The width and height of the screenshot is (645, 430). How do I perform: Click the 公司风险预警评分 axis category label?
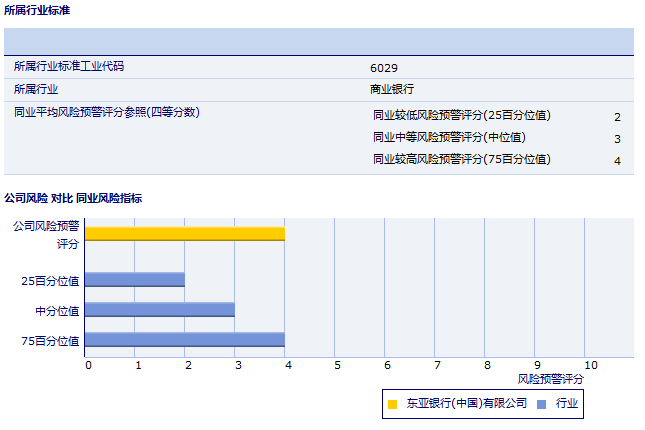tap(46, 234)
